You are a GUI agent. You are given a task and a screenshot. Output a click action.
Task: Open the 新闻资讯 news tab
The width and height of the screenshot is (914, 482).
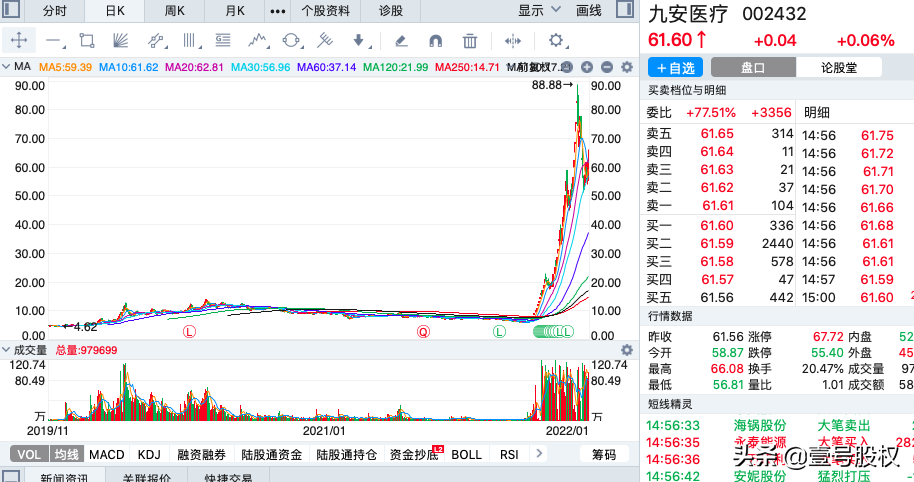64,477
